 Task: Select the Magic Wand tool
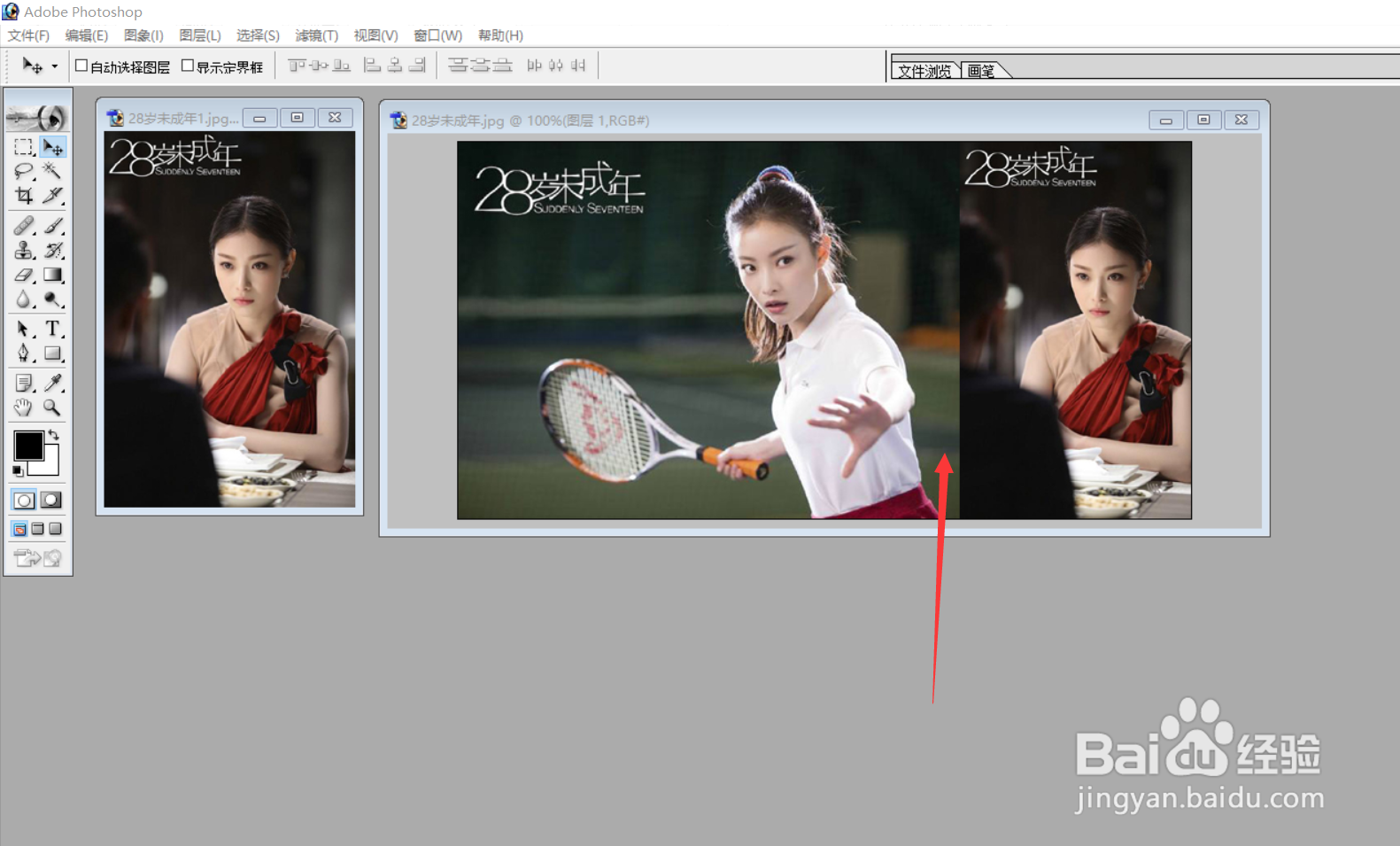(x=53, y=171)
